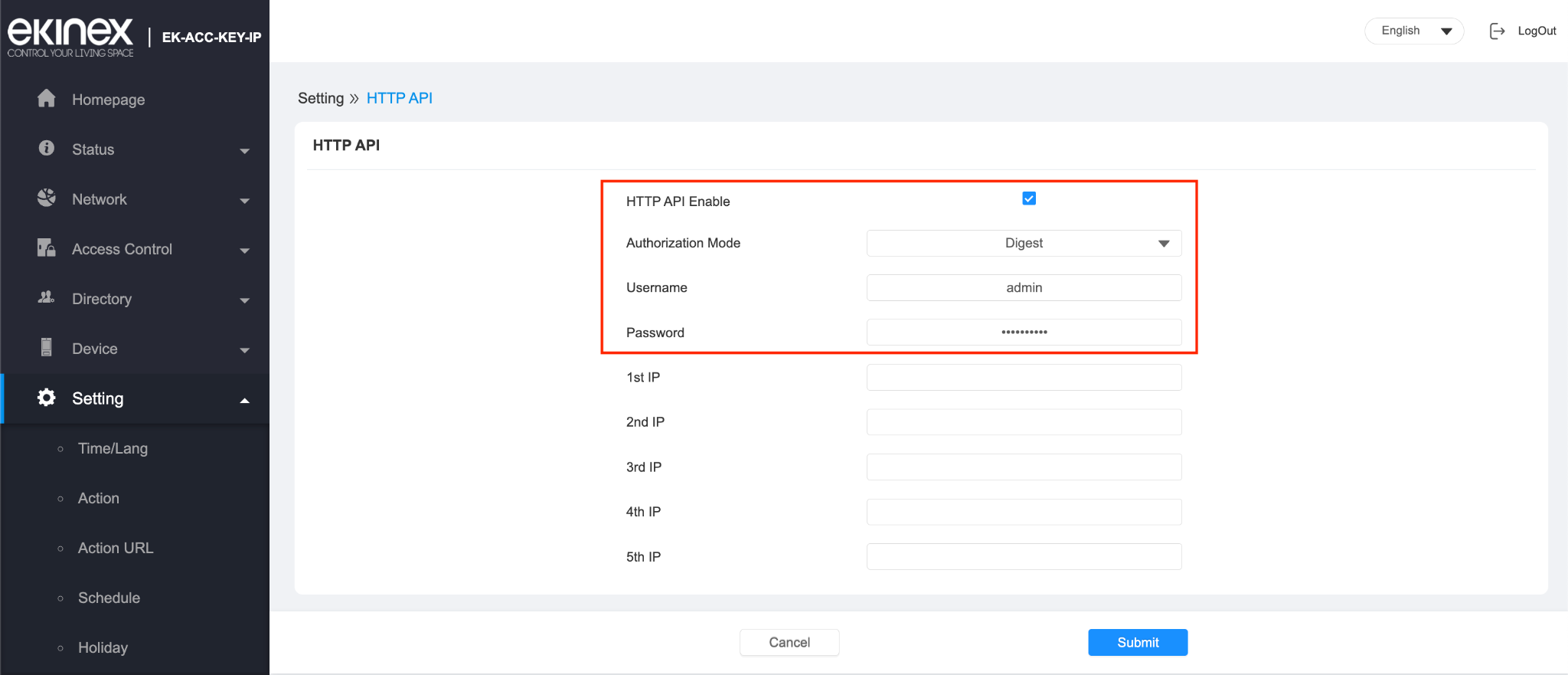Click the Setting breadcrumb text
The height and width of the screenshot is (675, 1568).
[321, 98]
